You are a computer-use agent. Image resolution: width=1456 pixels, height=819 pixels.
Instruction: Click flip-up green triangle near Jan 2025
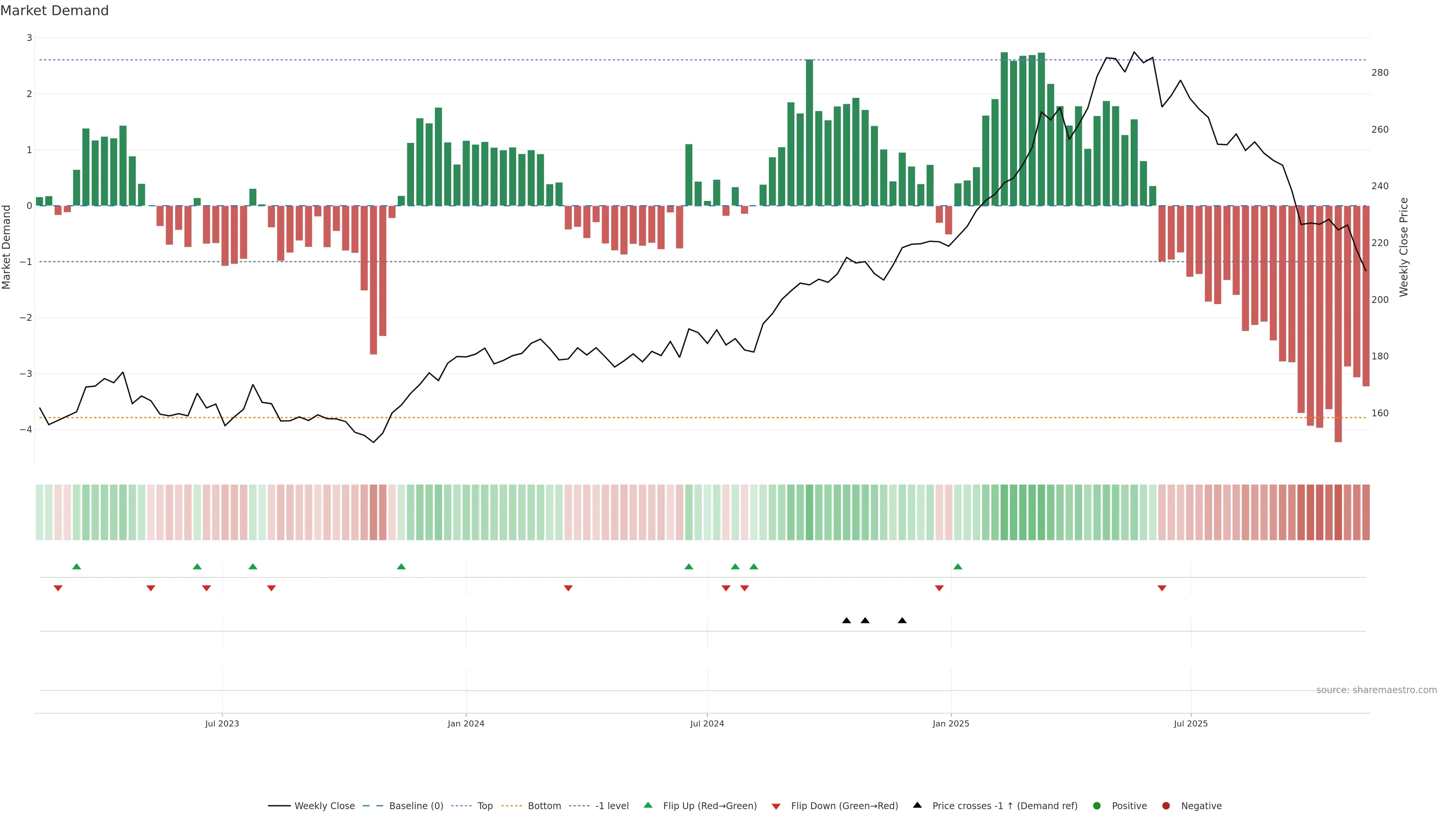pyautogui.click(x=957, y=566)
